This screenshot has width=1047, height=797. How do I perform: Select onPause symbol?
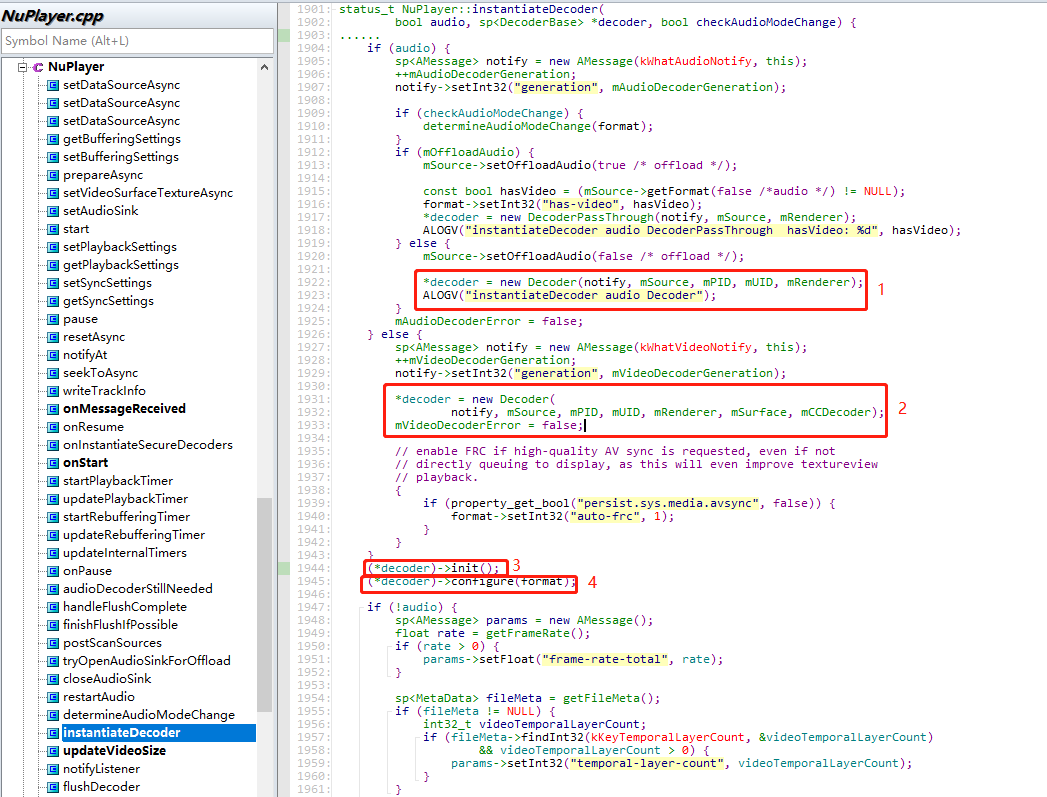point(87,571)
